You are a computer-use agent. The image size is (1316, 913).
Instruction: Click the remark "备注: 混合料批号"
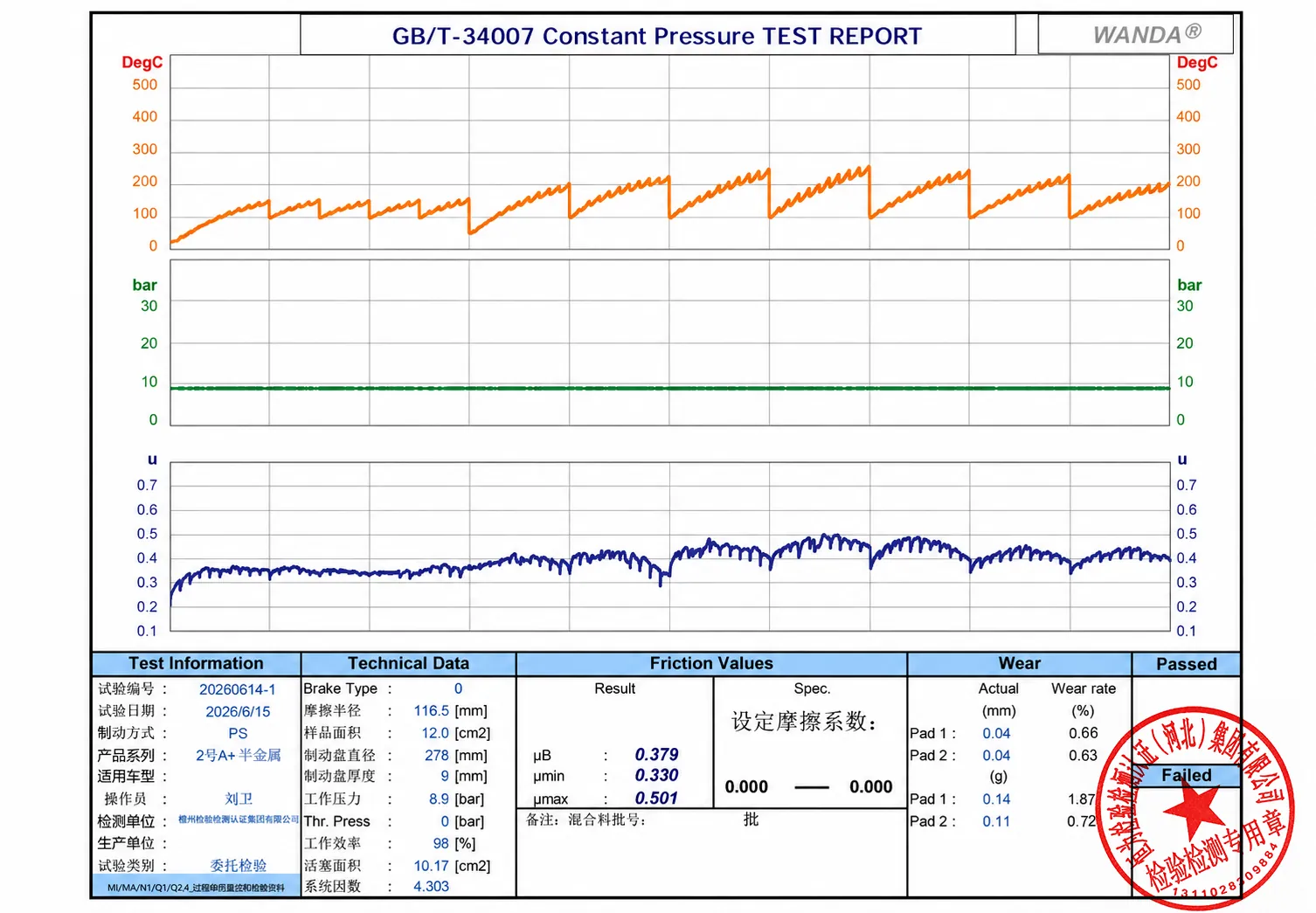[x=585, y=820]
